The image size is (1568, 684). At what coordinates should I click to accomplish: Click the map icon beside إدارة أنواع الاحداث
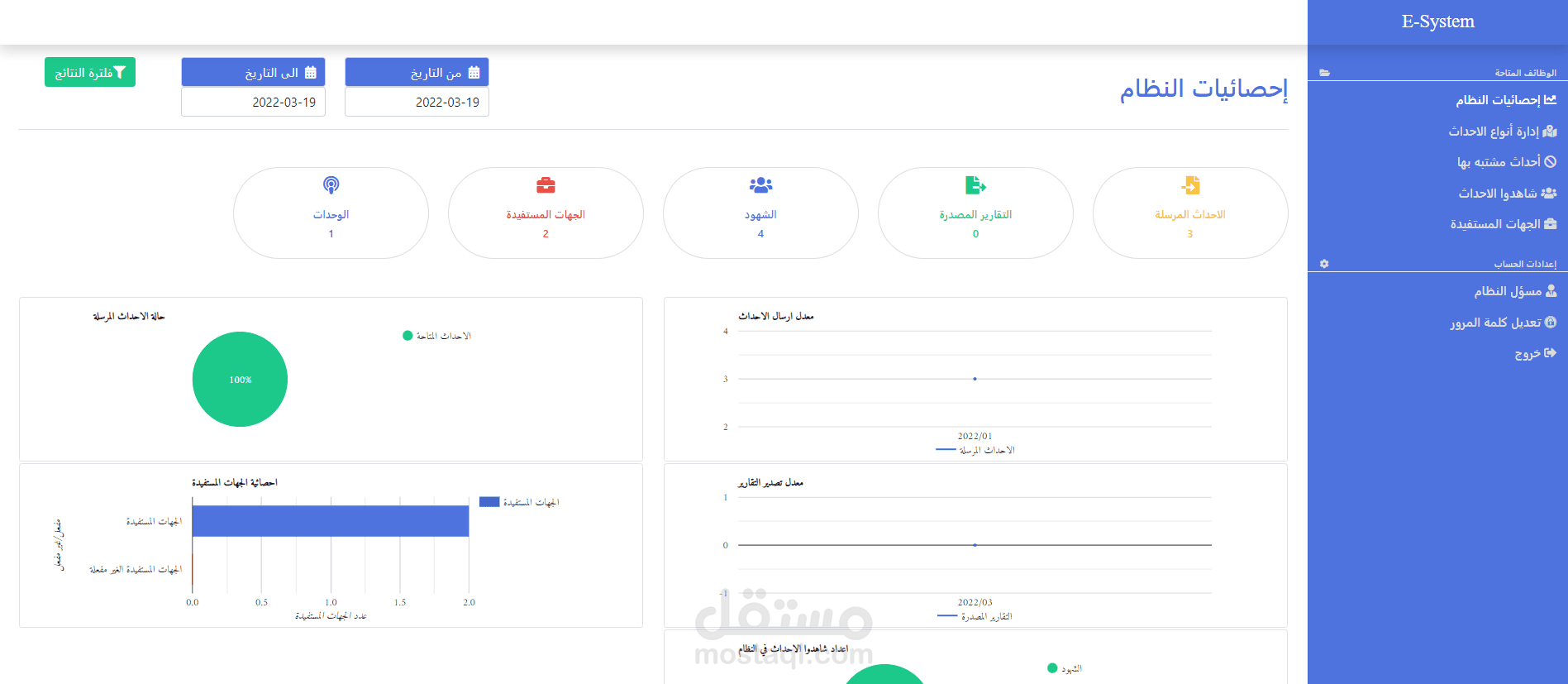tap(1550, 132)
